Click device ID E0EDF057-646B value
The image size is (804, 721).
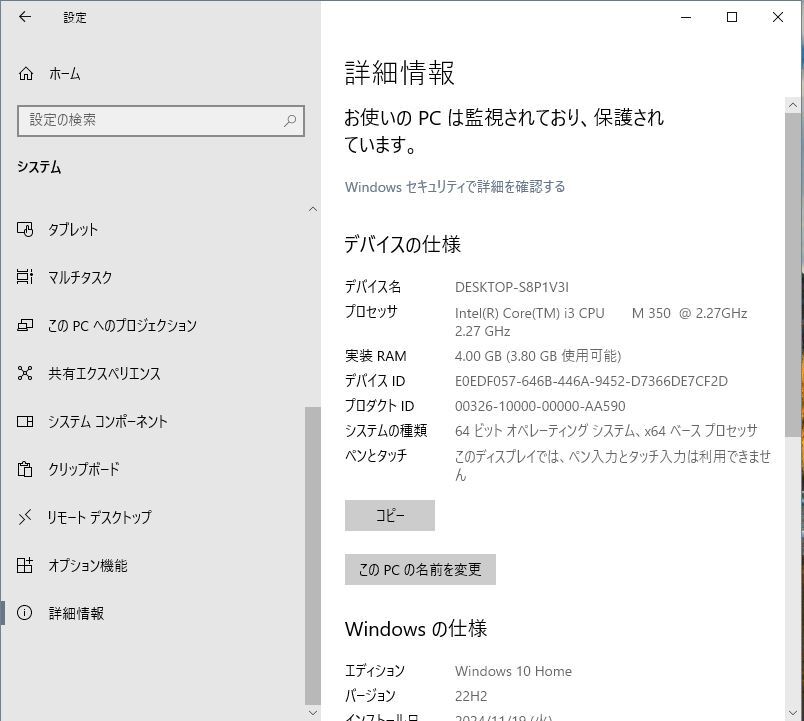(x=591, y=381)
